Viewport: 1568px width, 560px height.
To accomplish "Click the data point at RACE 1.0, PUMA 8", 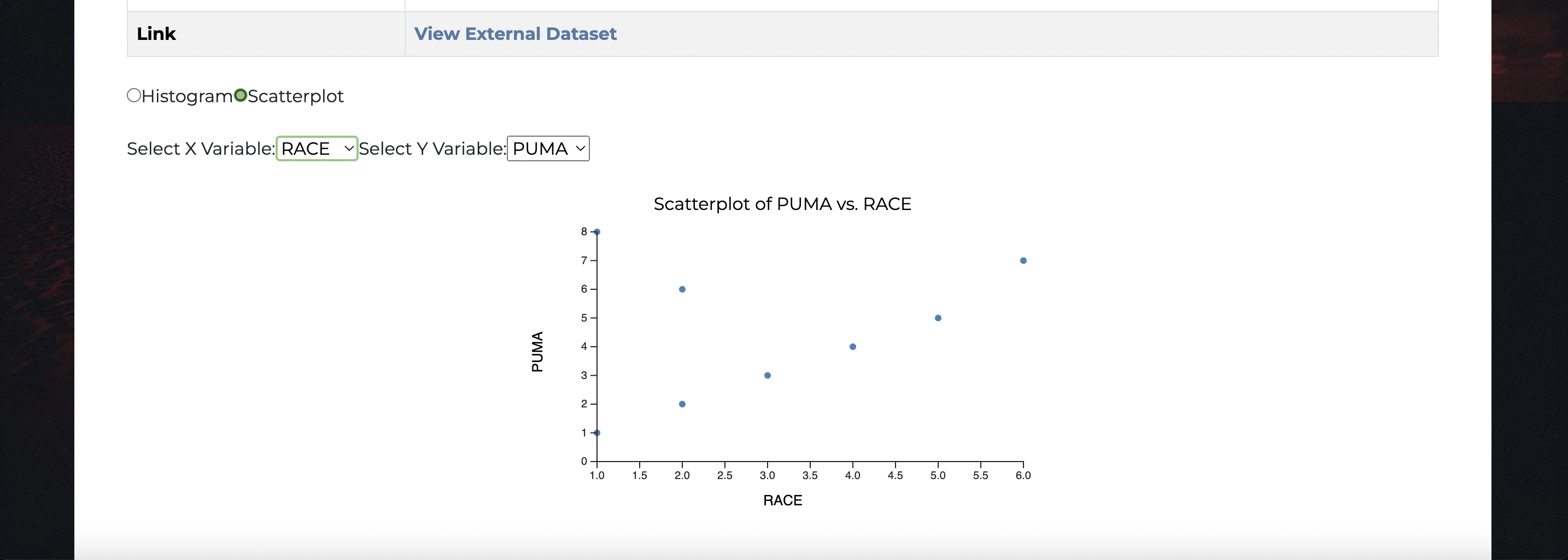I will 597,232.
